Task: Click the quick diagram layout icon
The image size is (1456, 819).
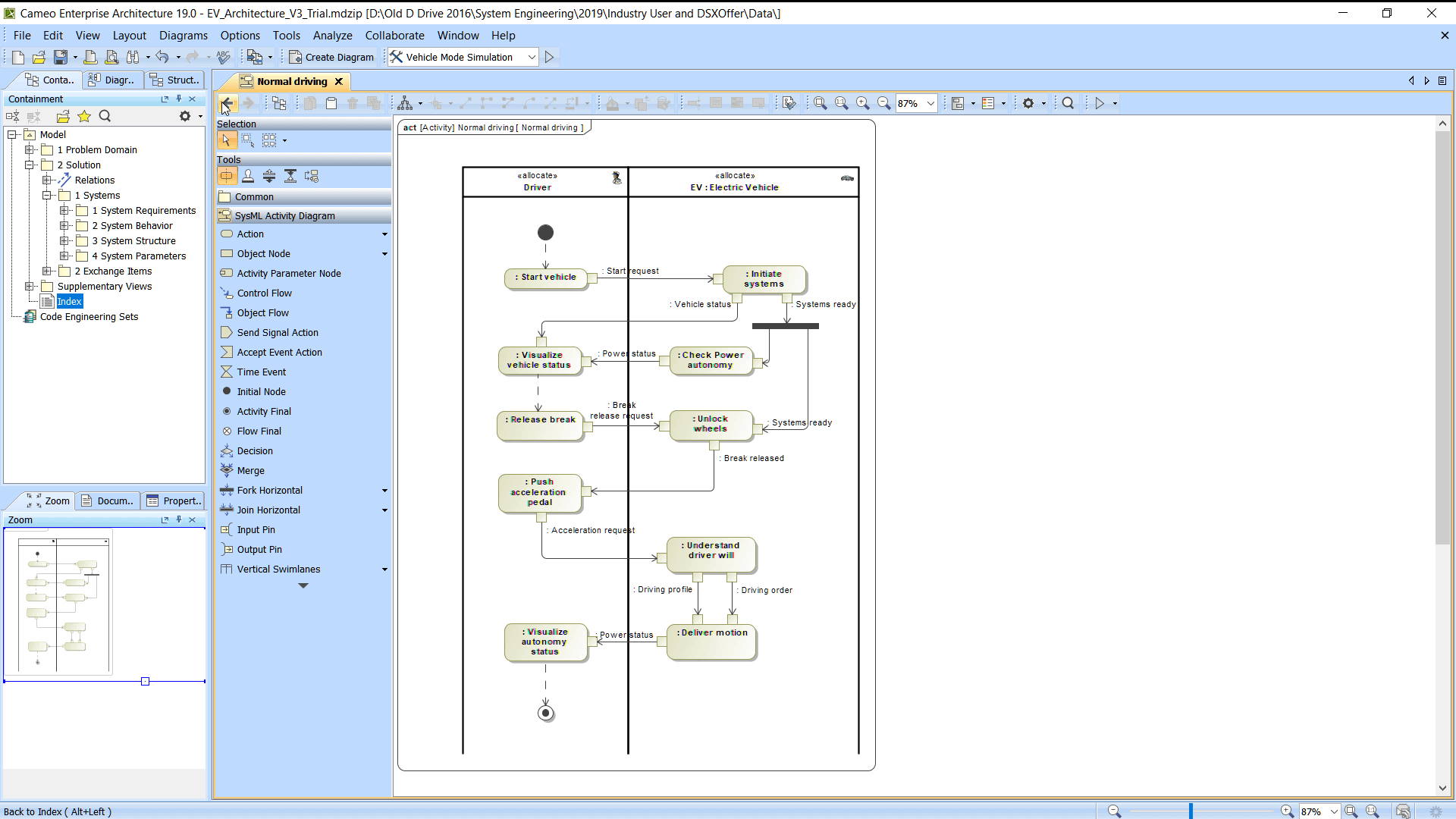Action: [405, 103]
